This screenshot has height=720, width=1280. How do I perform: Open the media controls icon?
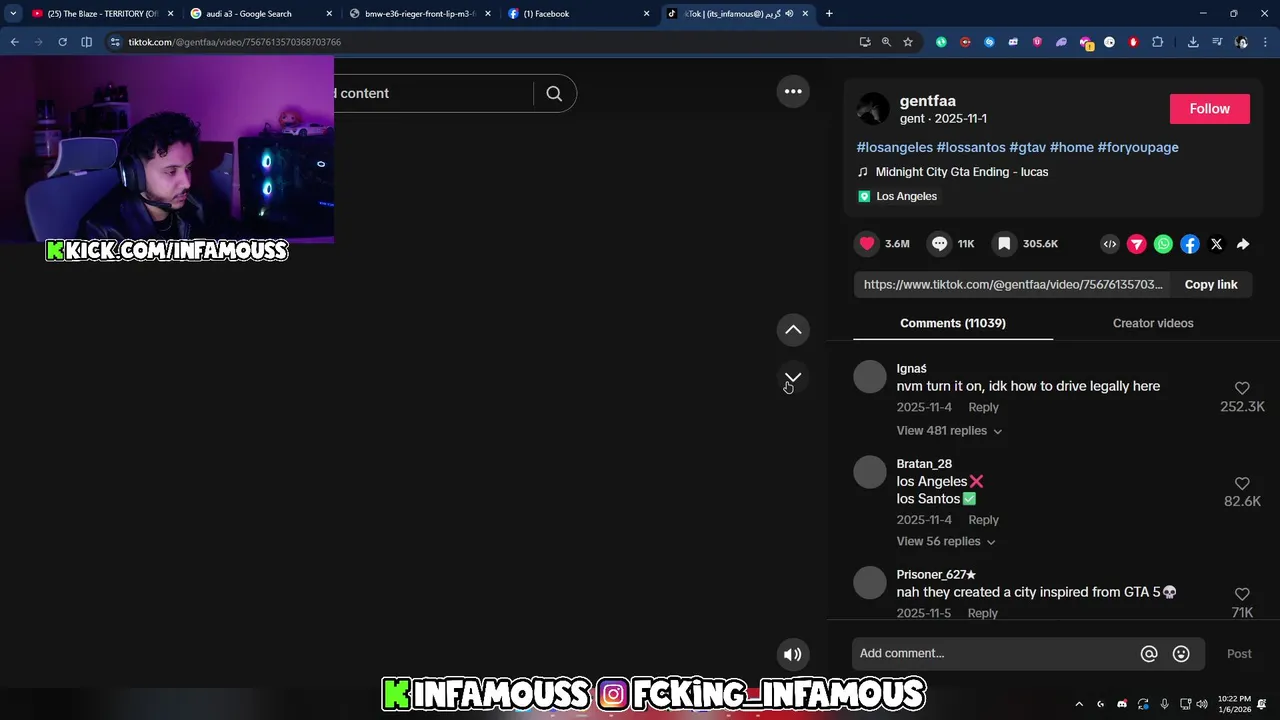[x=1217, y=42]
